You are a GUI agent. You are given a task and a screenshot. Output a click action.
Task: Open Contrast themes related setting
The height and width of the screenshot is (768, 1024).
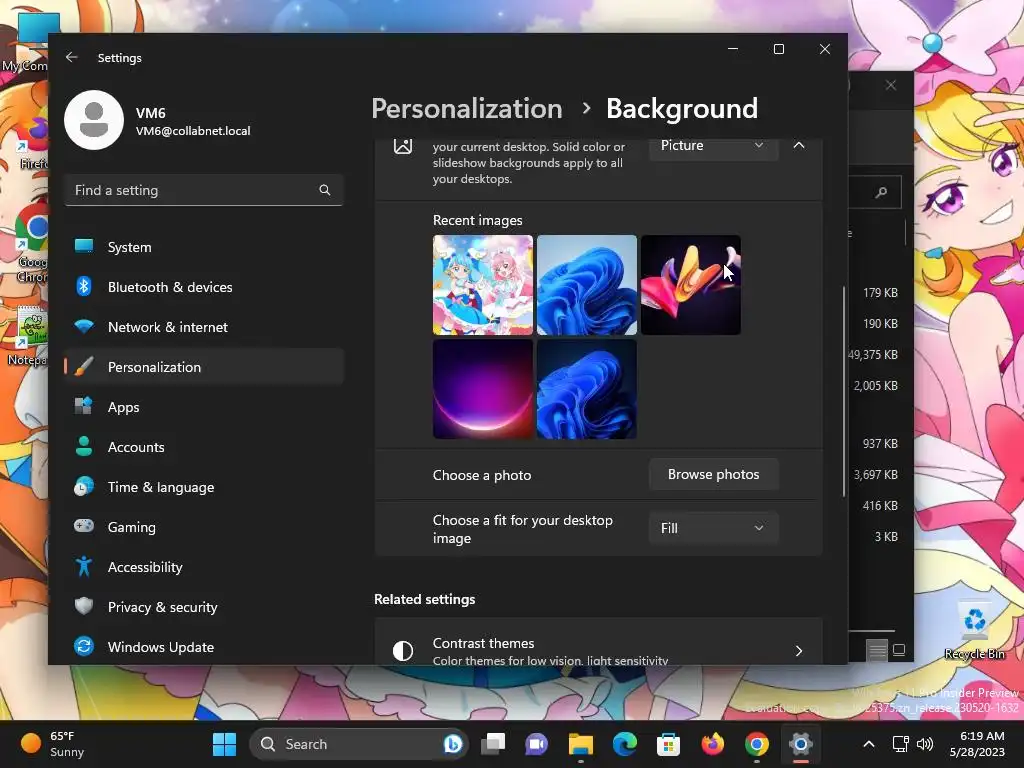point(598,643)
